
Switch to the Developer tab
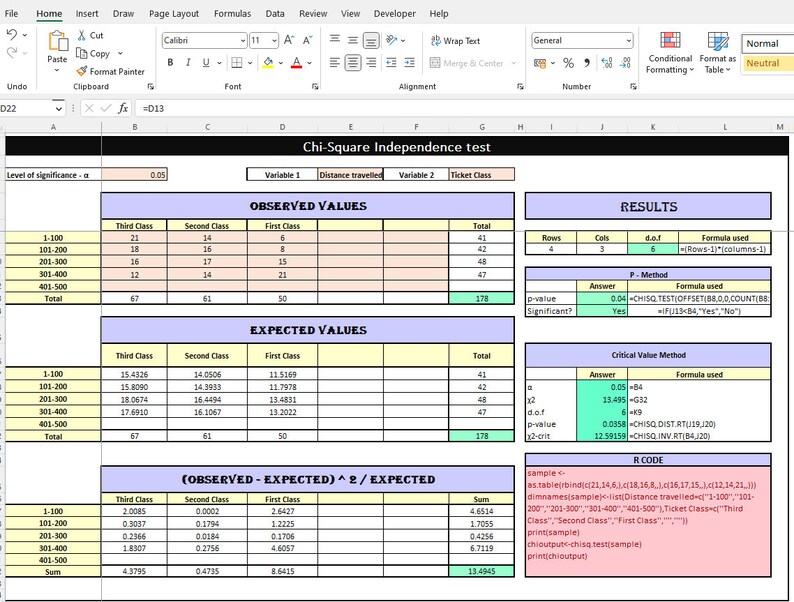[394, 14]
